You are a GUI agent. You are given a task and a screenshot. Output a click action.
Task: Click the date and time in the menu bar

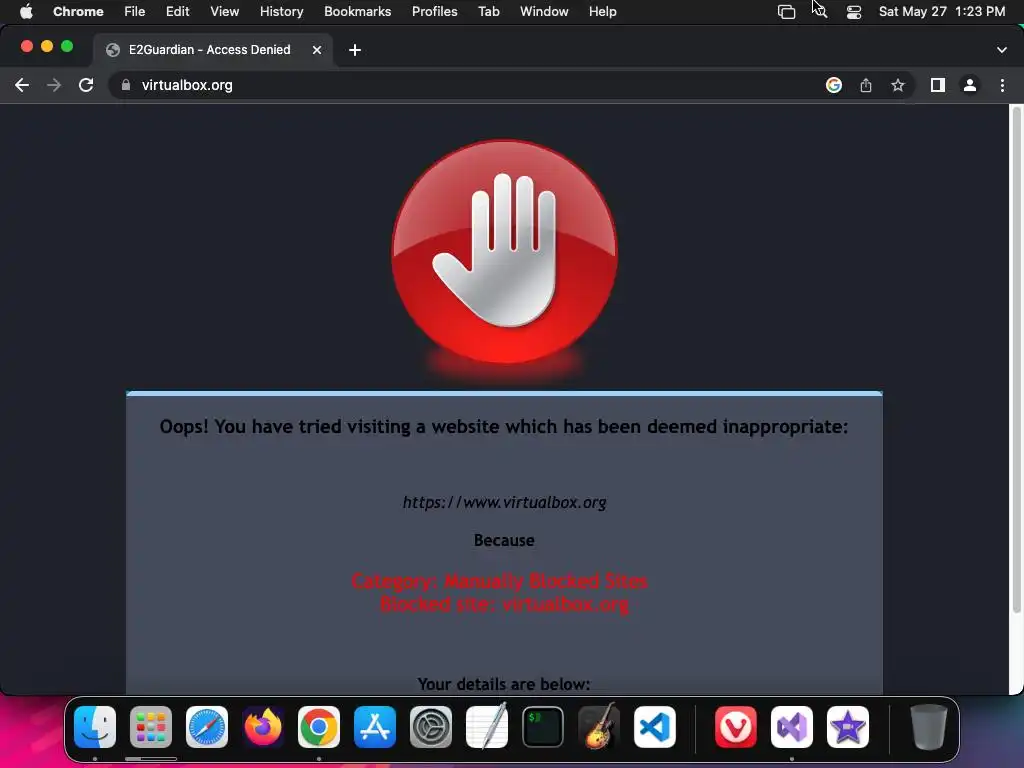[x=942, y=11]
